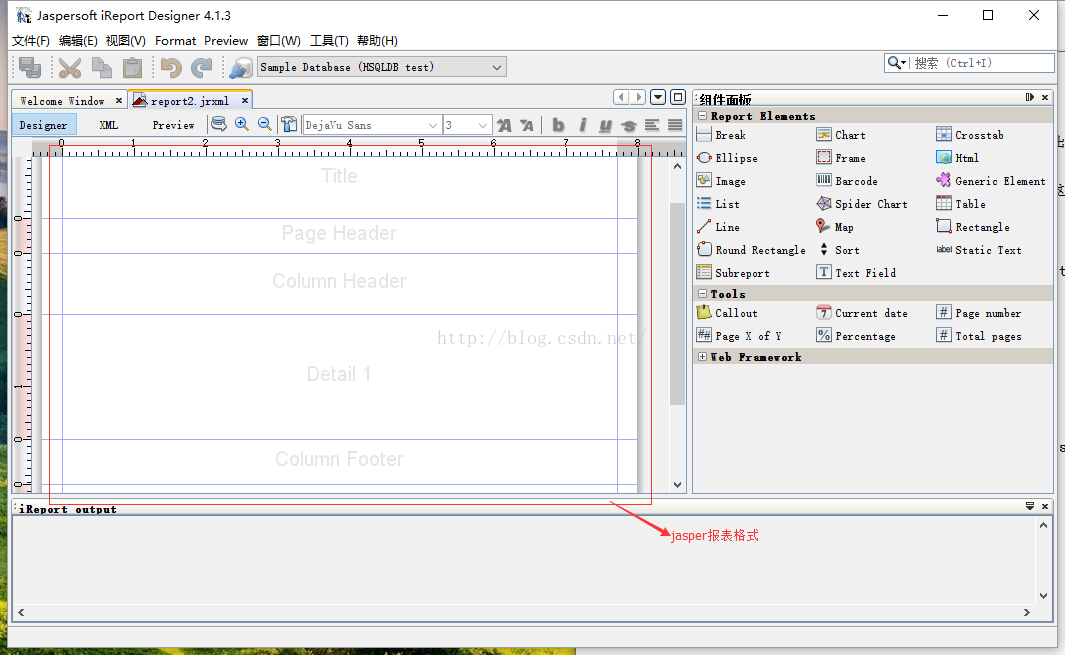Select the Rectangle element

(973, 227)
